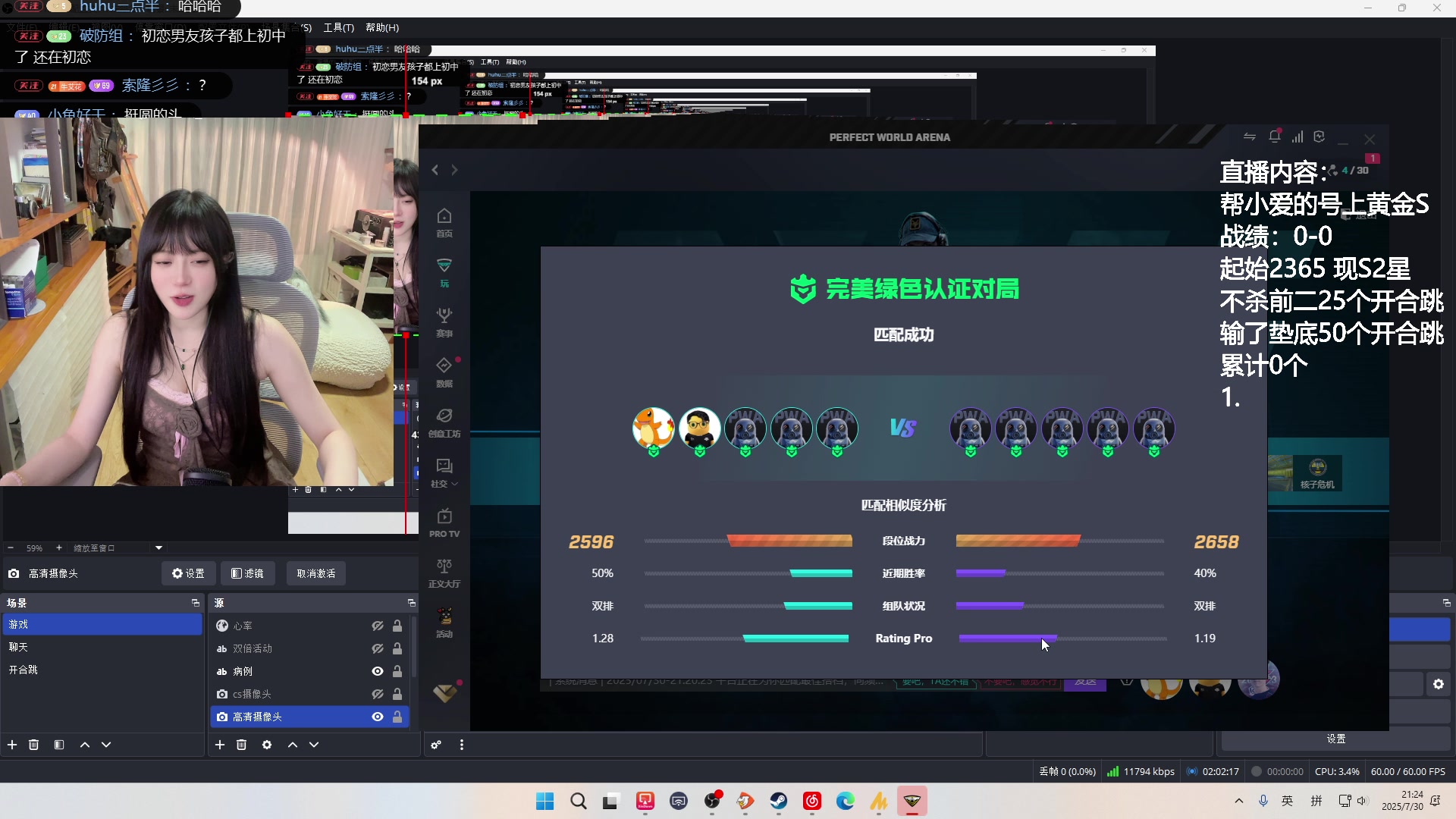
Task: Click arena network signal bars icon
Action: [1298, 136]
